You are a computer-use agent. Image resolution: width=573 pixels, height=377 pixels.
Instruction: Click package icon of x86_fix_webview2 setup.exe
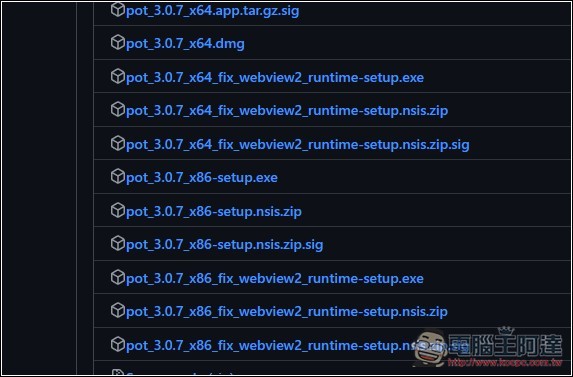tap(118, 277)
